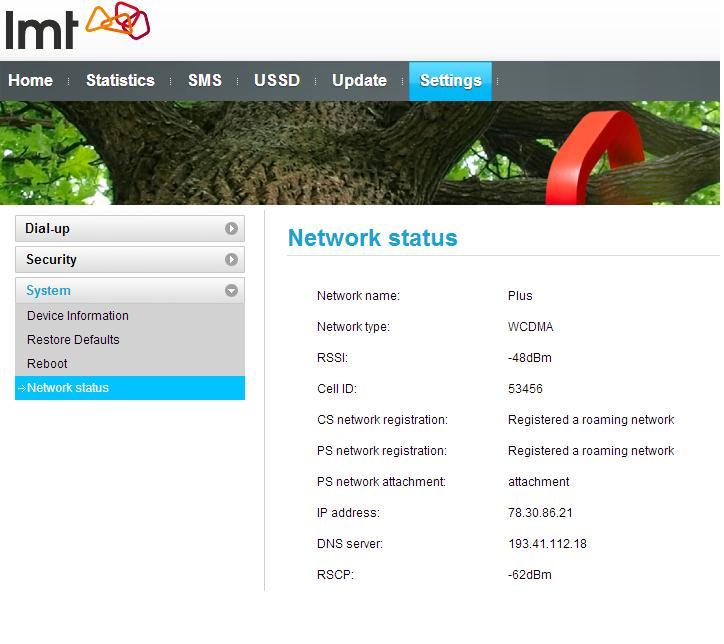The width and height of the screenshot is (724, 644).
Task: Click the Security menu header
Action: tap(51, 260)
